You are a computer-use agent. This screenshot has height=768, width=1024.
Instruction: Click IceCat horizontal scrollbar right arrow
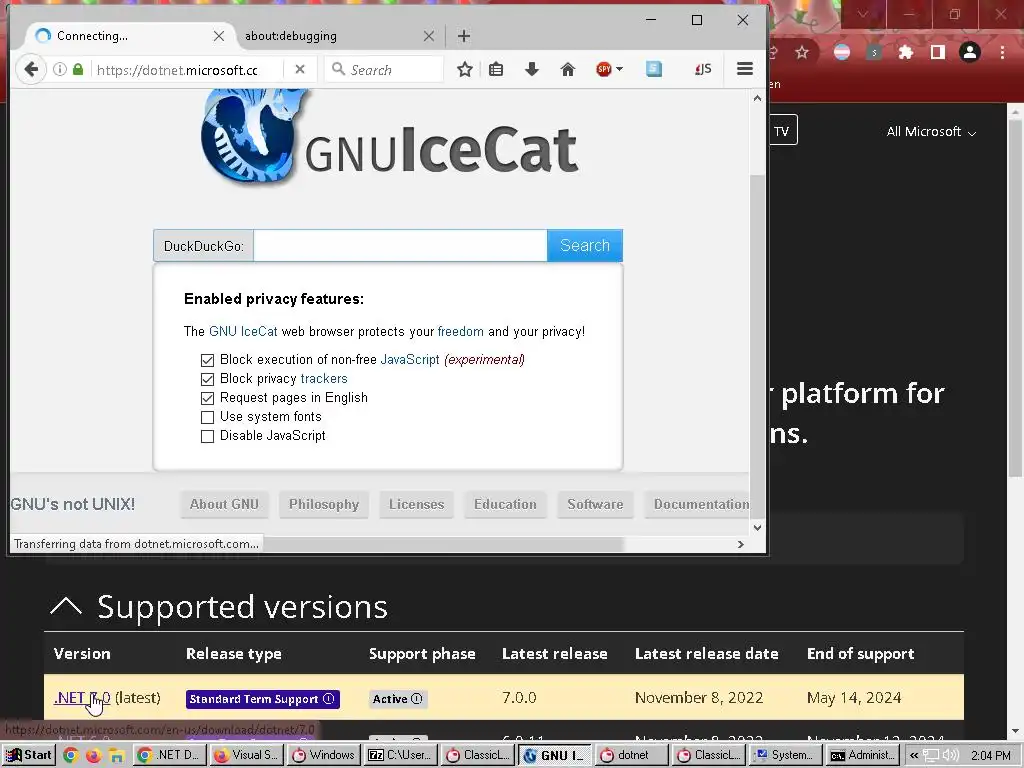(741, 544)
